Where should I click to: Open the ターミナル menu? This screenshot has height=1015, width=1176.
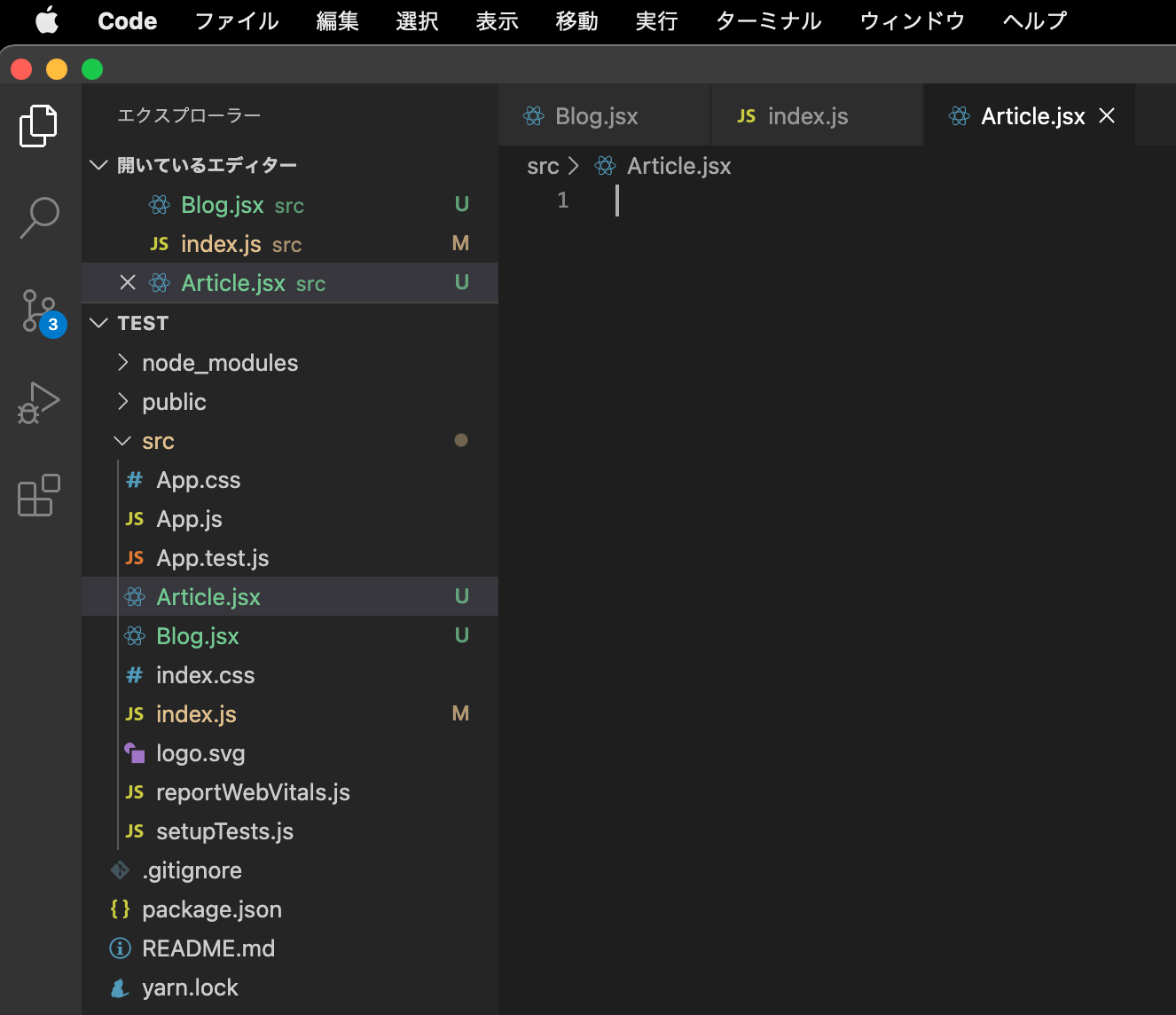[x=767, y=21]
